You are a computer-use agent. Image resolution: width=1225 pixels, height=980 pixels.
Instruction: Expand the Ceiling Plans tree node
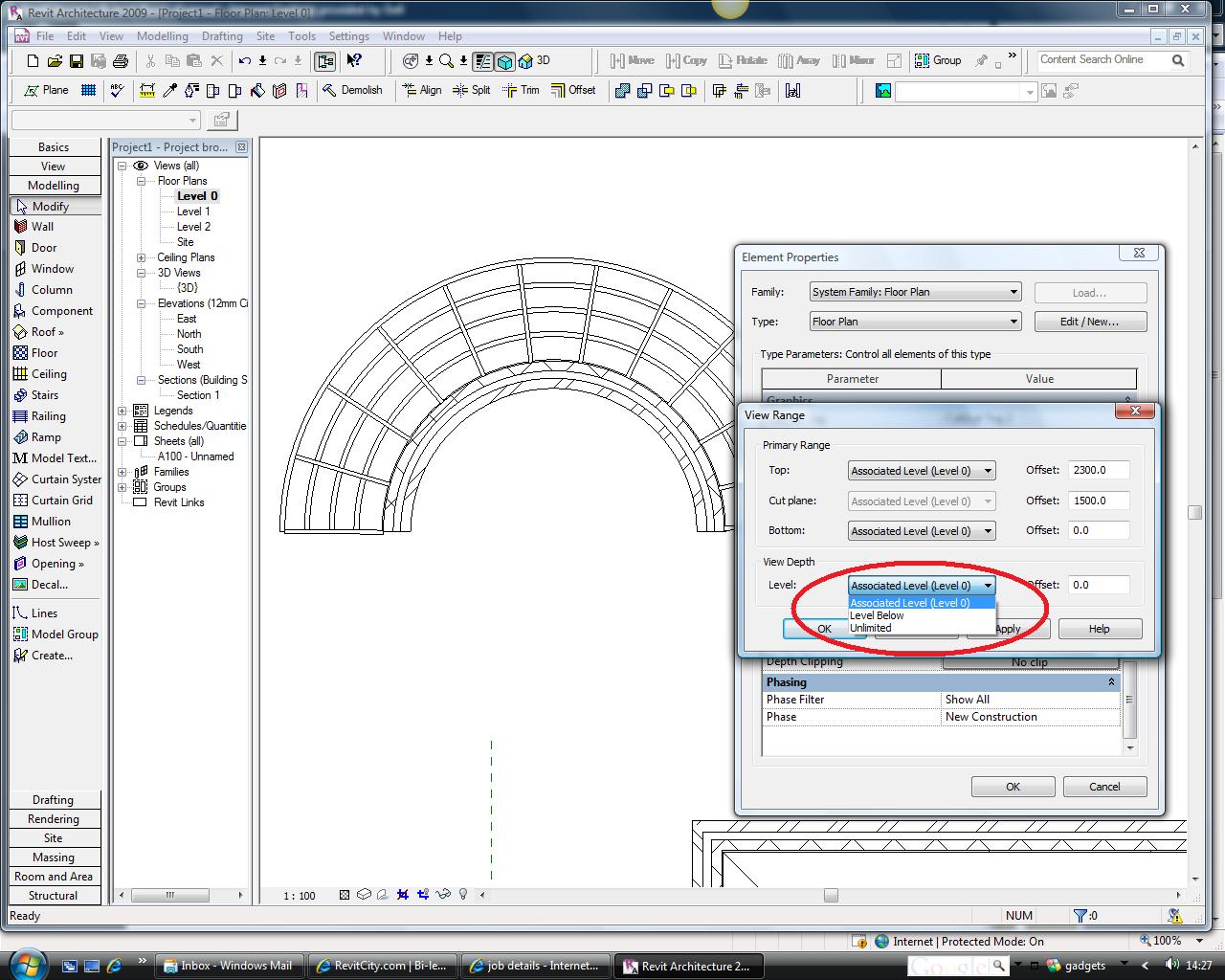pyautogui.click(x=141, y=257)
